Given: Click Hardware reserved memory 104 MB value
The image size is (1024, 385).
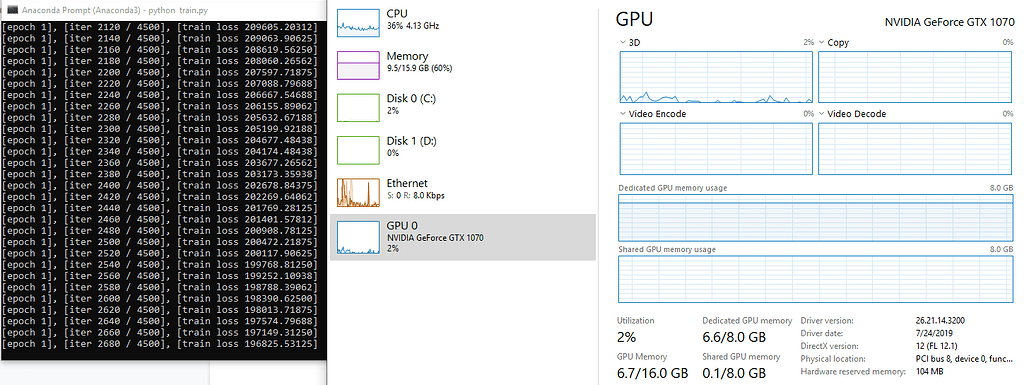Looking at the screenshot, I should point(931,371).
